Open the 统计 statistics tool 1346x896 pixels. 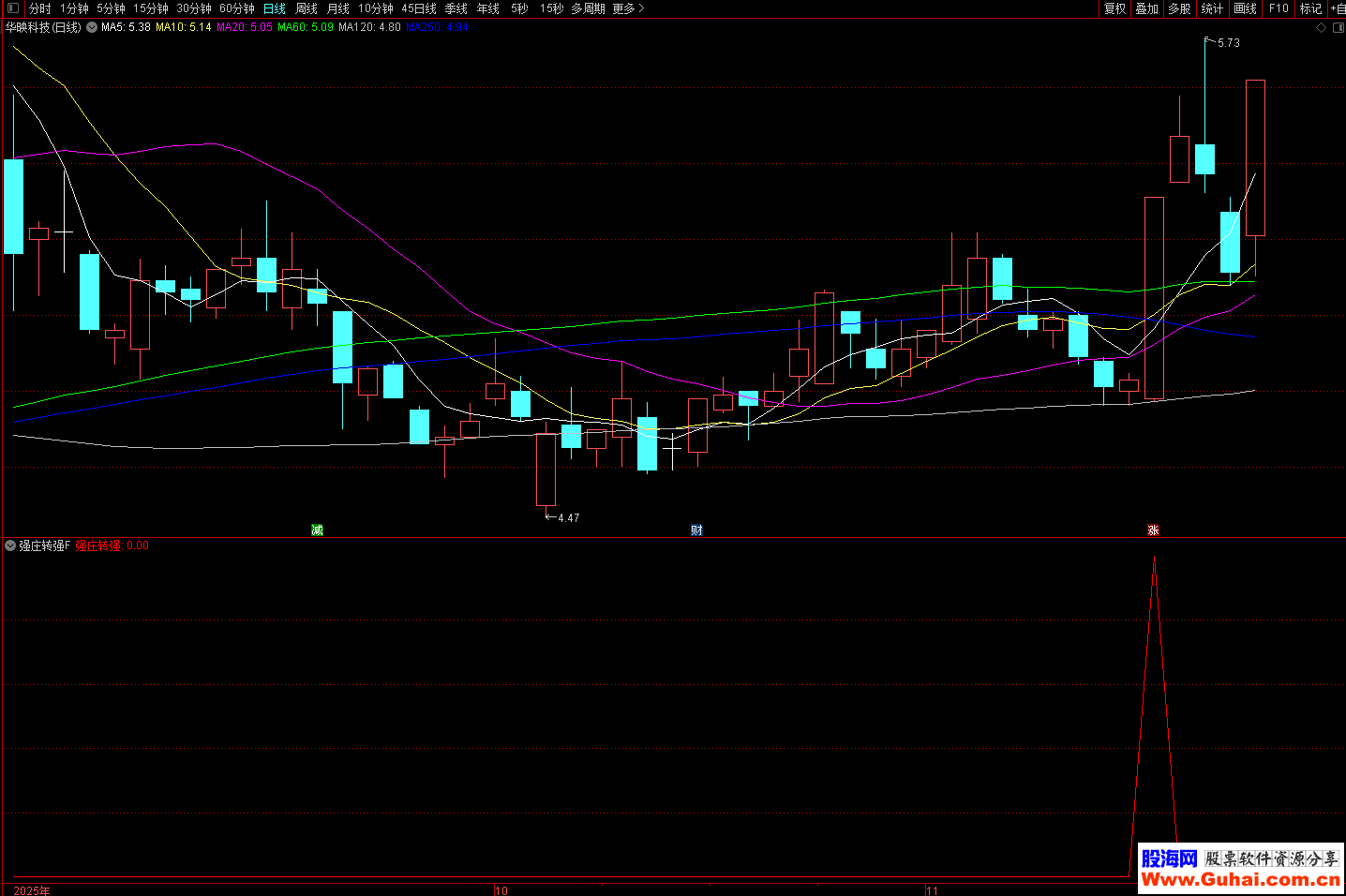(1212, 8)
